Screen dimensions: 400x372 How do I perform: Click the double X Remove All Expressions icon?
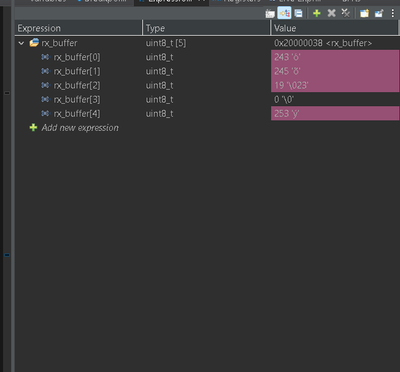[x=346, y=13]
